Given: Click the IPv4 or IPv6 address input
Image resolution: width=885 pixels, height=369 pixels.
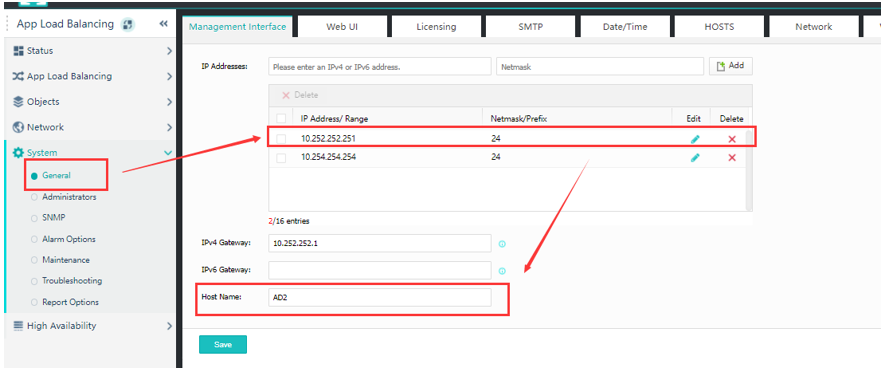Looking at the screenshot, I should point(380,66).
